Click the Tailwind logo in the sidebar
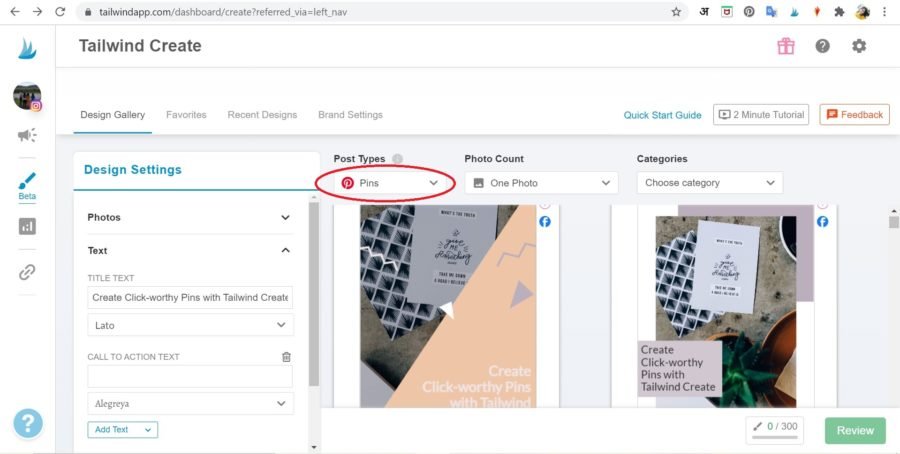Screen dimensions: 900x454 28,49
